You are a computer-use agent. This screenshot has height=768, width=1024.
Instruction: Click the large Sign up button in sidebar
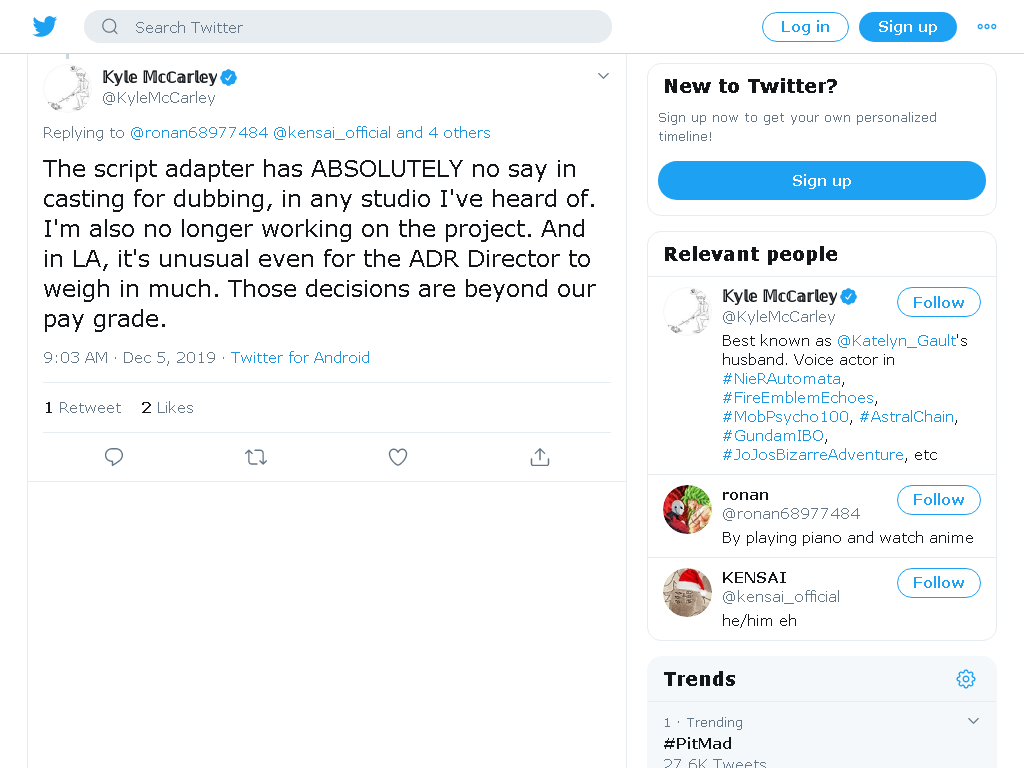(822, 181)
